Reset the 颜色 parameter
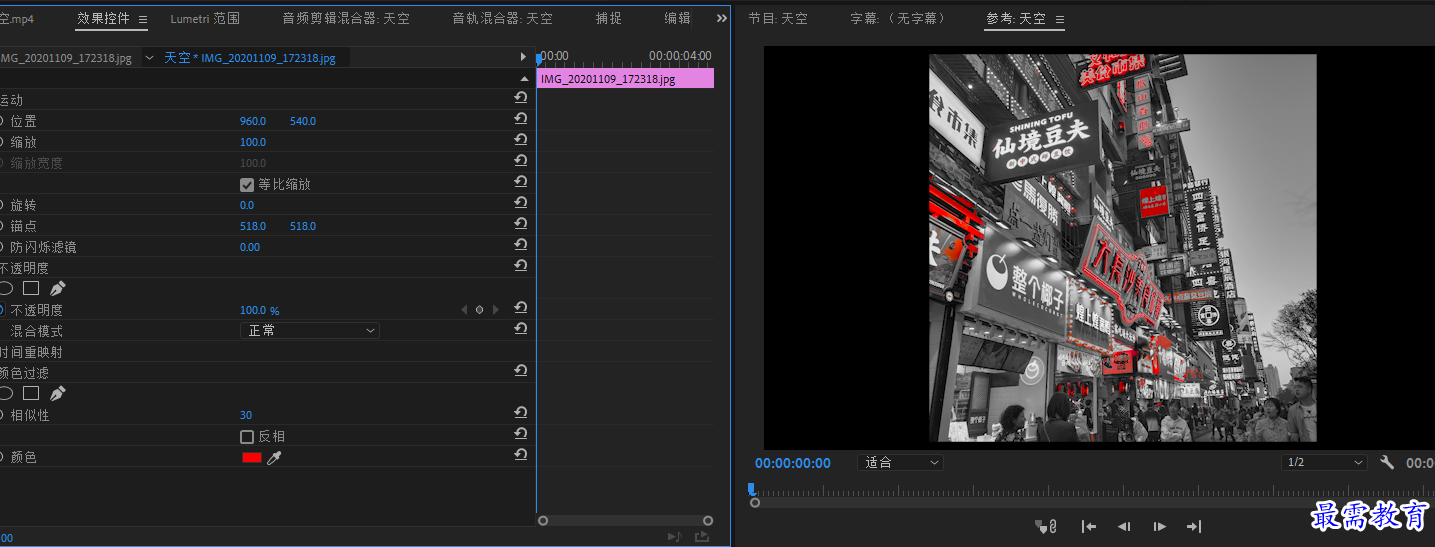The height and width of the screenshot is (547, 1435). click(520, 455)
